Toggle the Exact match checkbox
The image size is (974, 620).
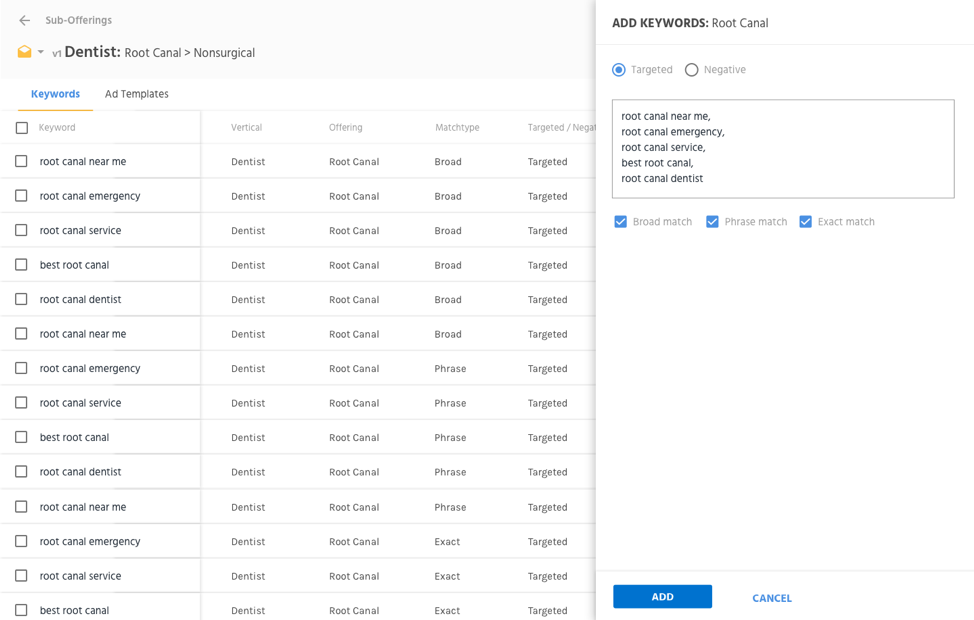tap(805, 222)
